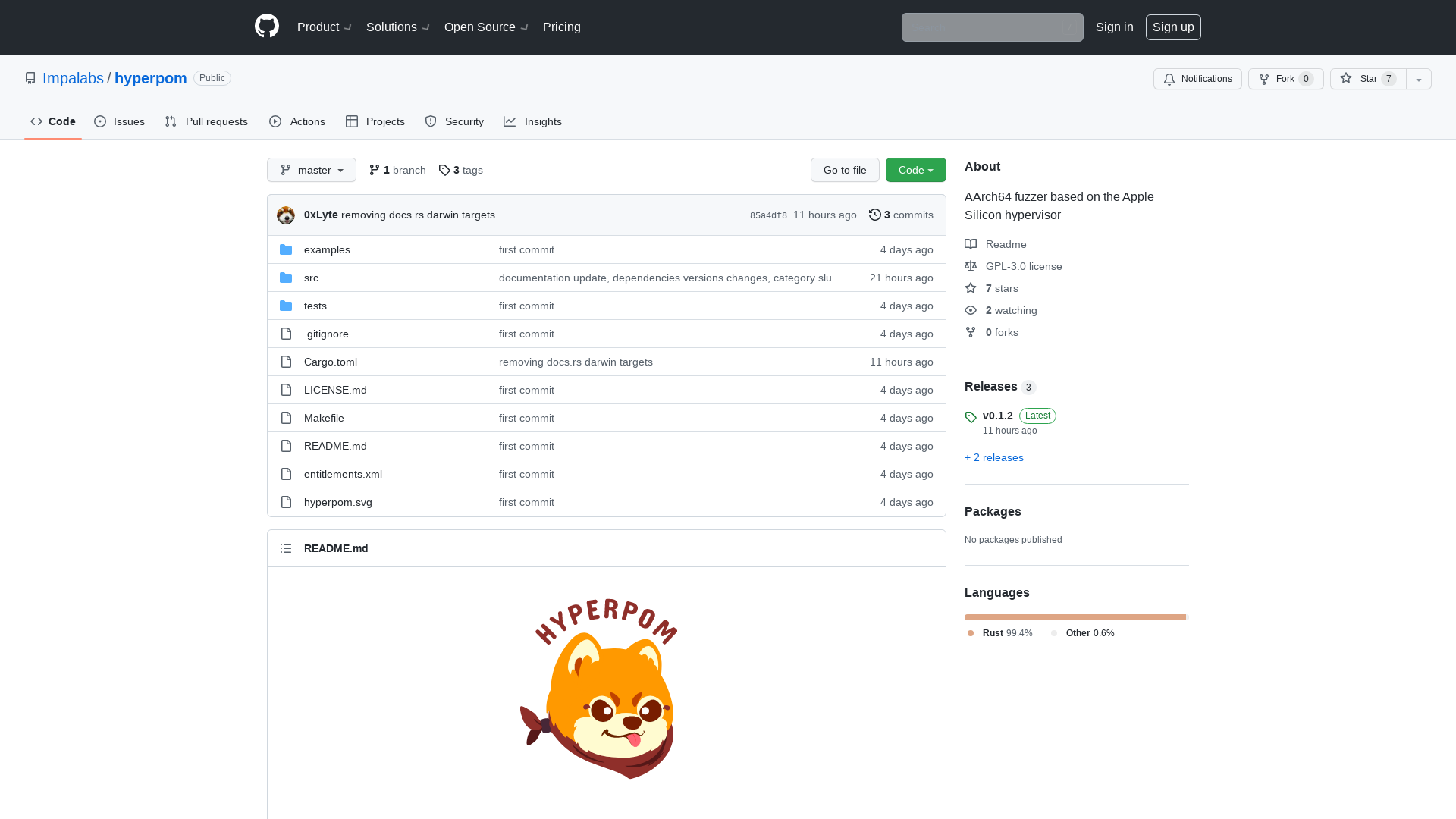The width and height of the screenshot is (1456, 819).
Task: Click the release tag icon next to v0.1.2
Action: pos(971,417)
